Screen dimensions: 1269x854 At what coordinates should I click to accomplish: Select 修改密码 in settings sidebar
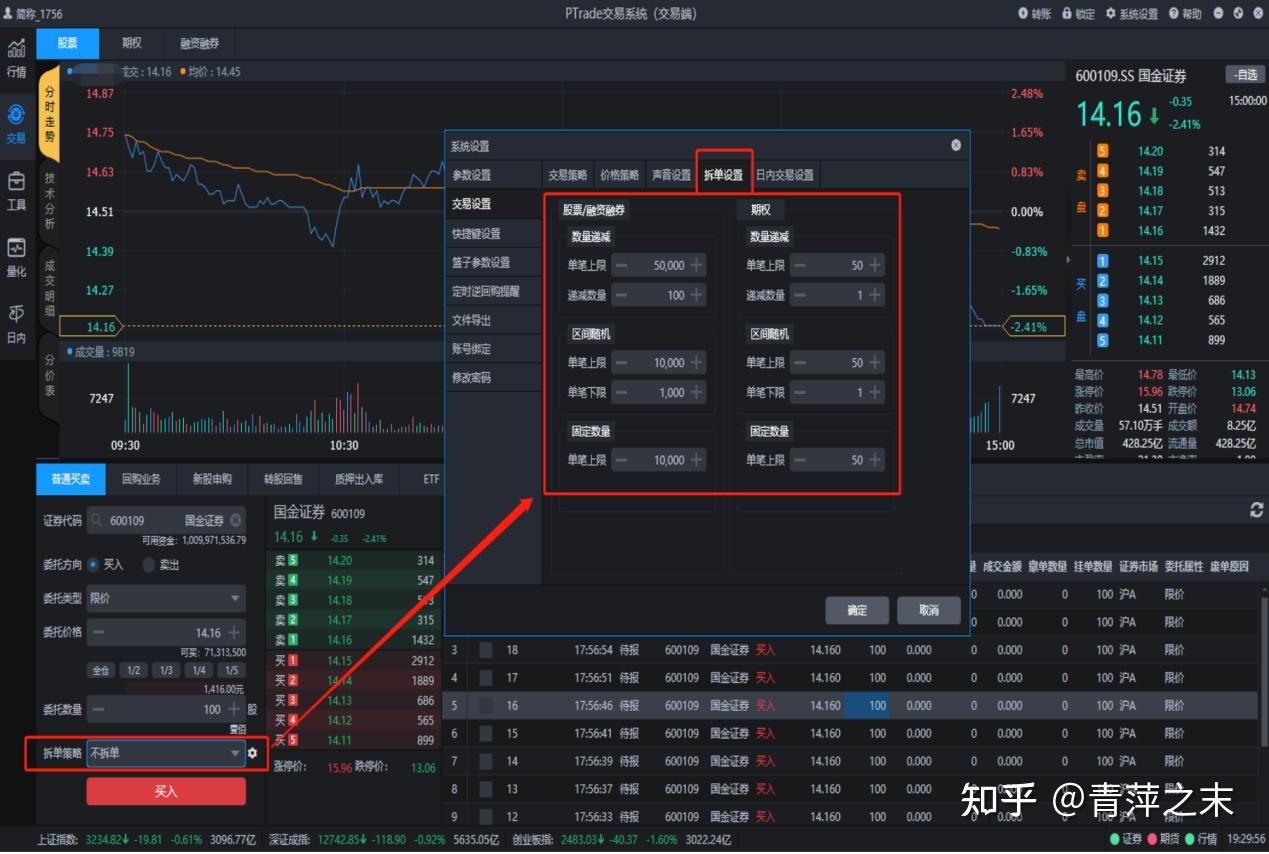(493, 378)
